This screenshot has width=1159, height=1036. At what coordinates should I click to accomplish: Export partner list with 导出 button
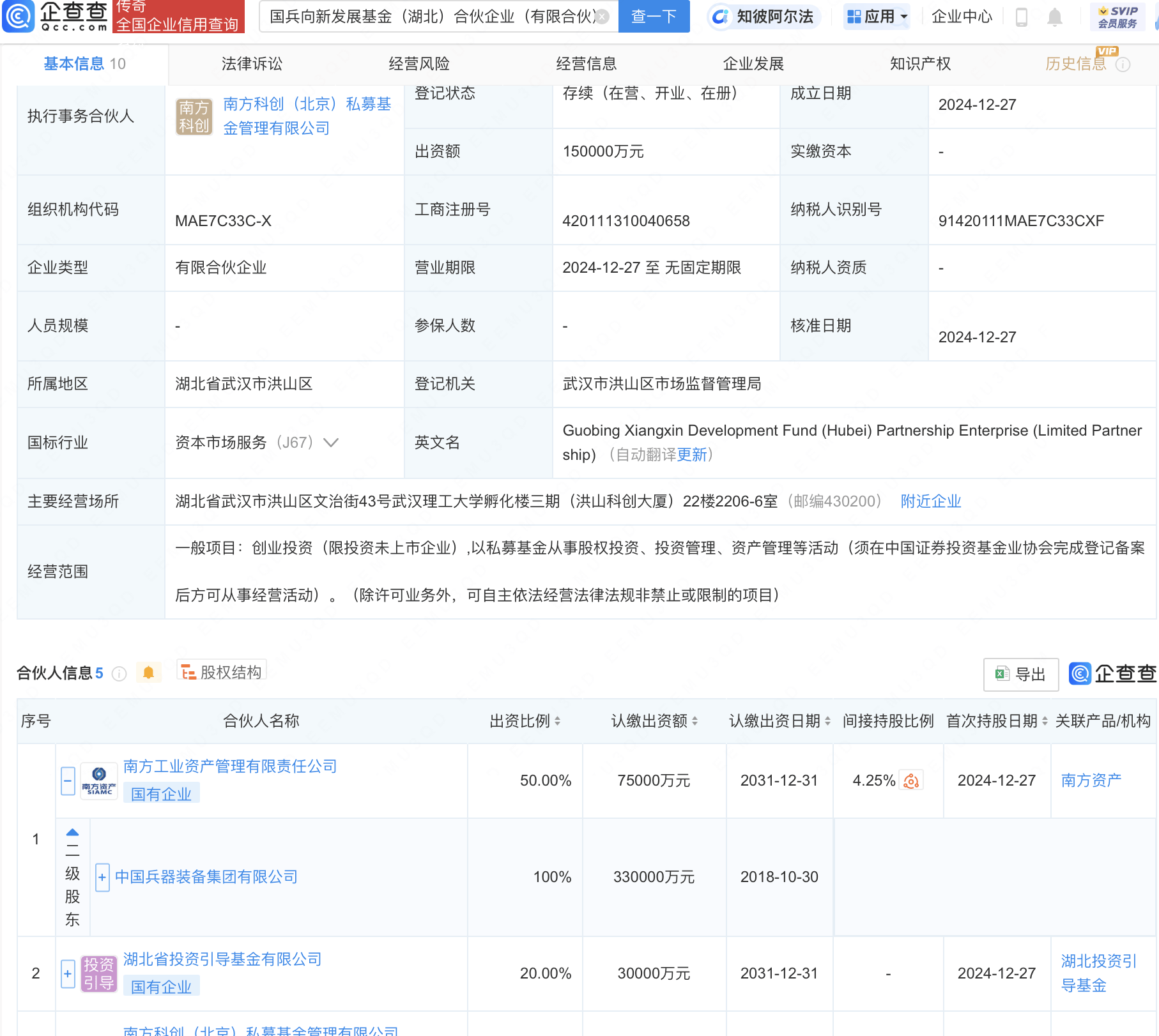[1020, 674]
